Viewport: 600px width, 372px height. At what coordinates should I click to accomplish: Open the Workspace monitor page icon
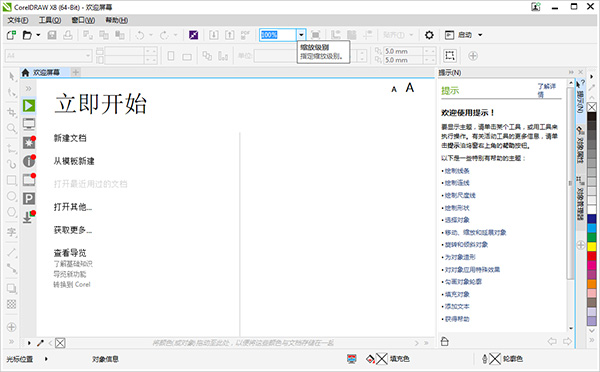coord(29,124)
